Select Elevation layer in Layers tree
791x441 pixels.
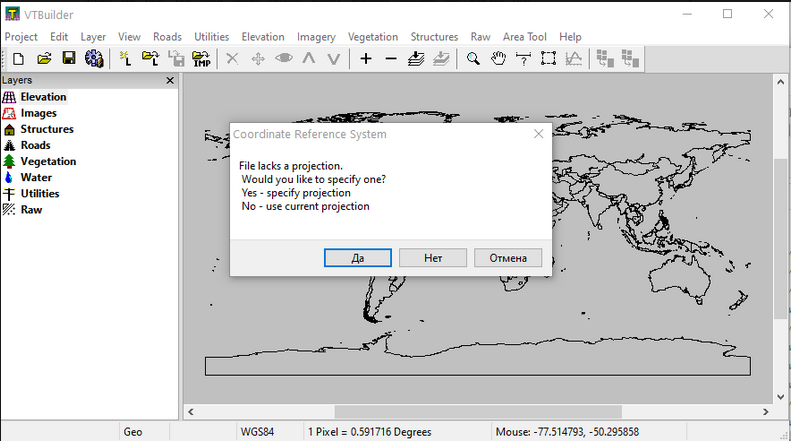tap(43, 97)
